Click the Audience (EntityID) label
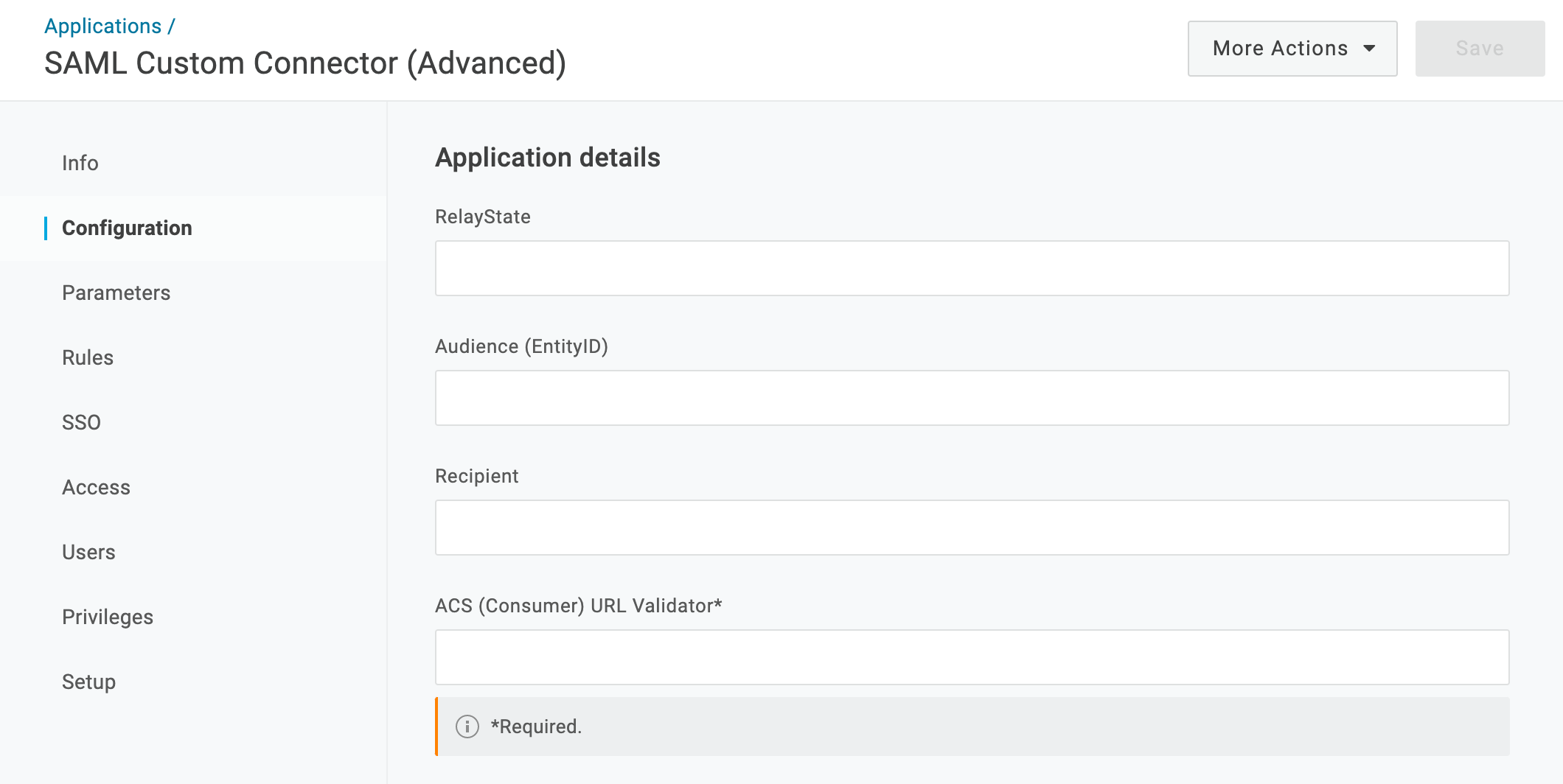The height and width of the screenshot is (784, 1563). click(x=521, y=346)
